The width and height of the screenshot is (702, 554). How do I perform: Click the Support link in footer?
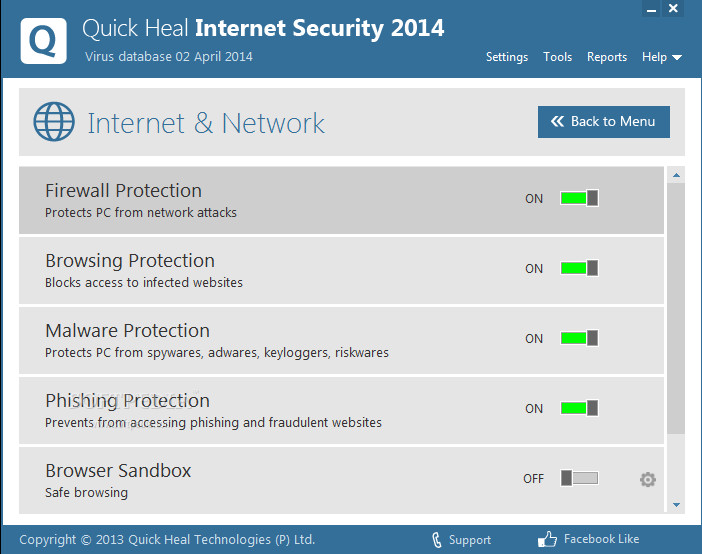[x=470, y=540]
